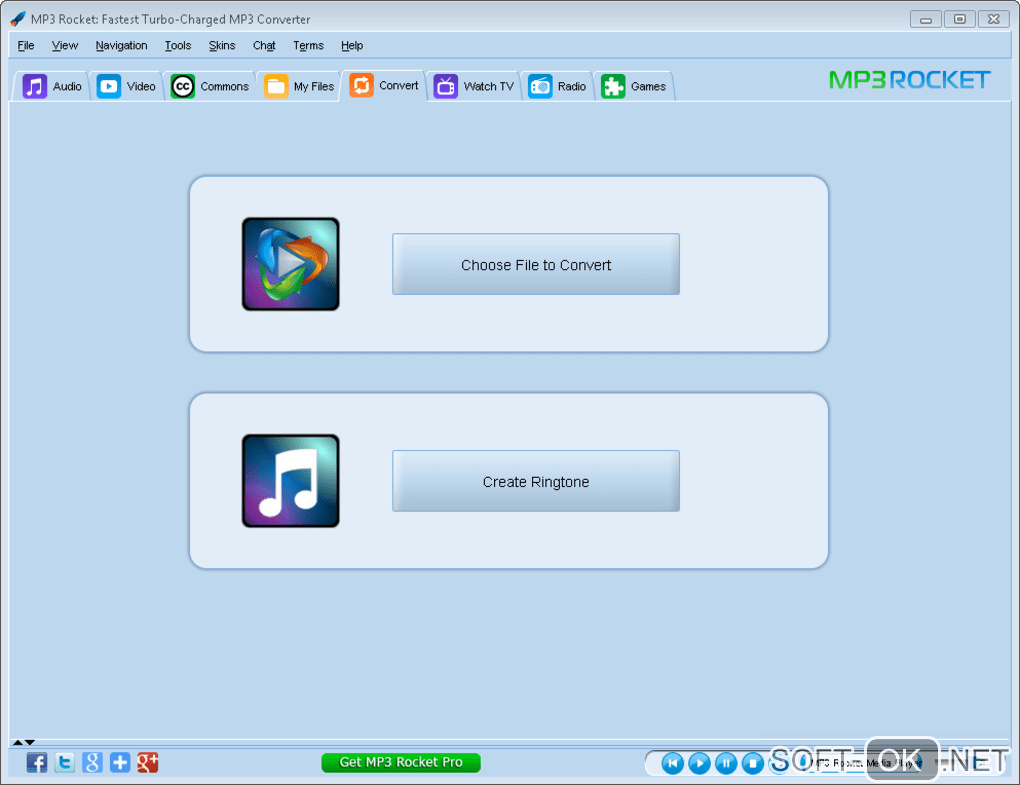Switch to the Video tab
1020x785 pixels.
point(126,86)
